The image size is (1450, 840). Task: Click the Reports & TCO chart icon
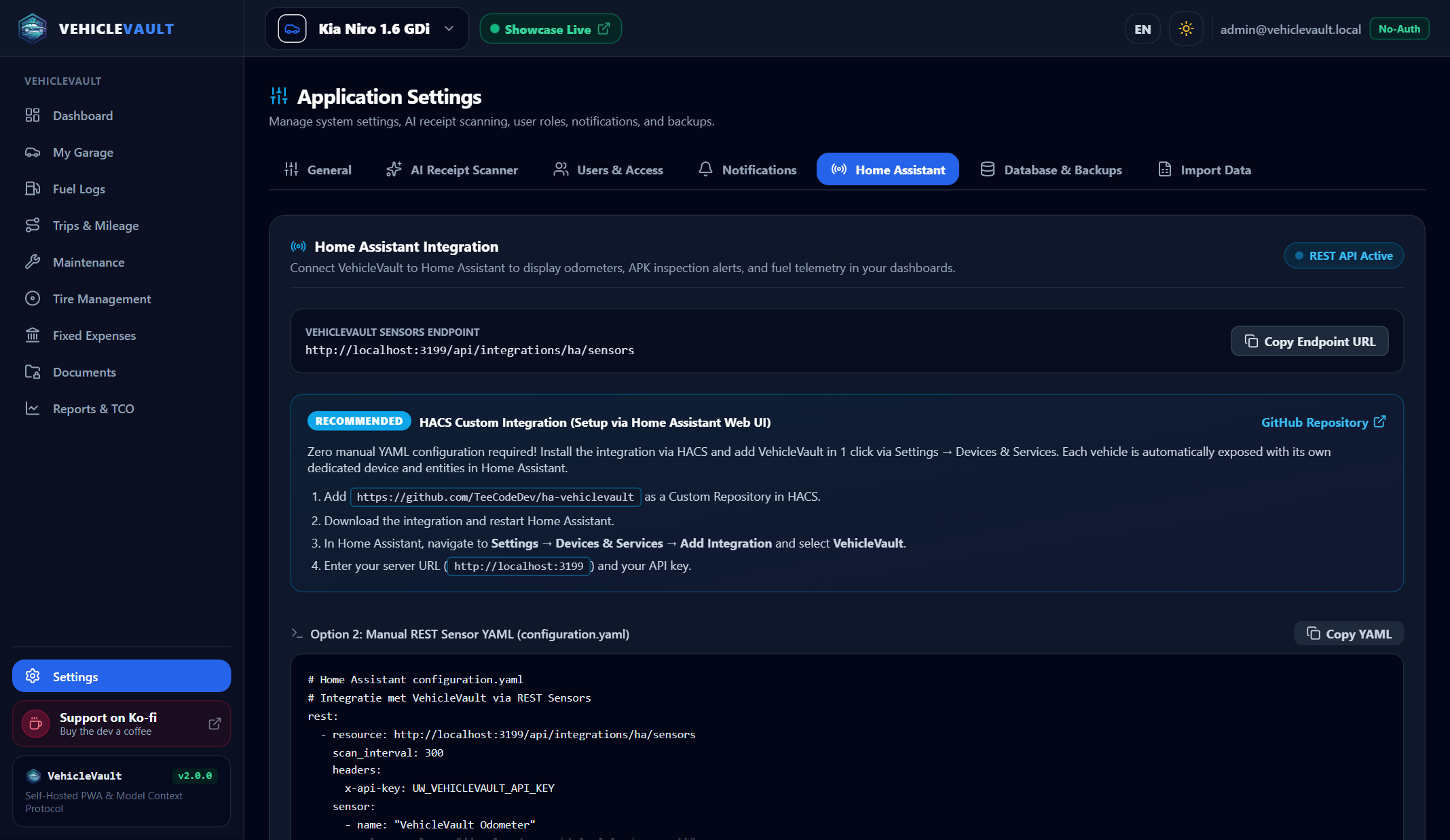pos(33,408)
